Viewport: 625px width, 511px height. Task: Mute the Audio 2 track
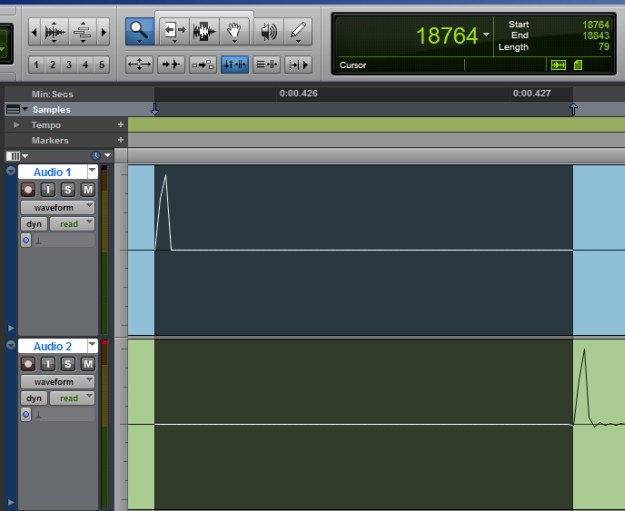click(x=88, y=364)
